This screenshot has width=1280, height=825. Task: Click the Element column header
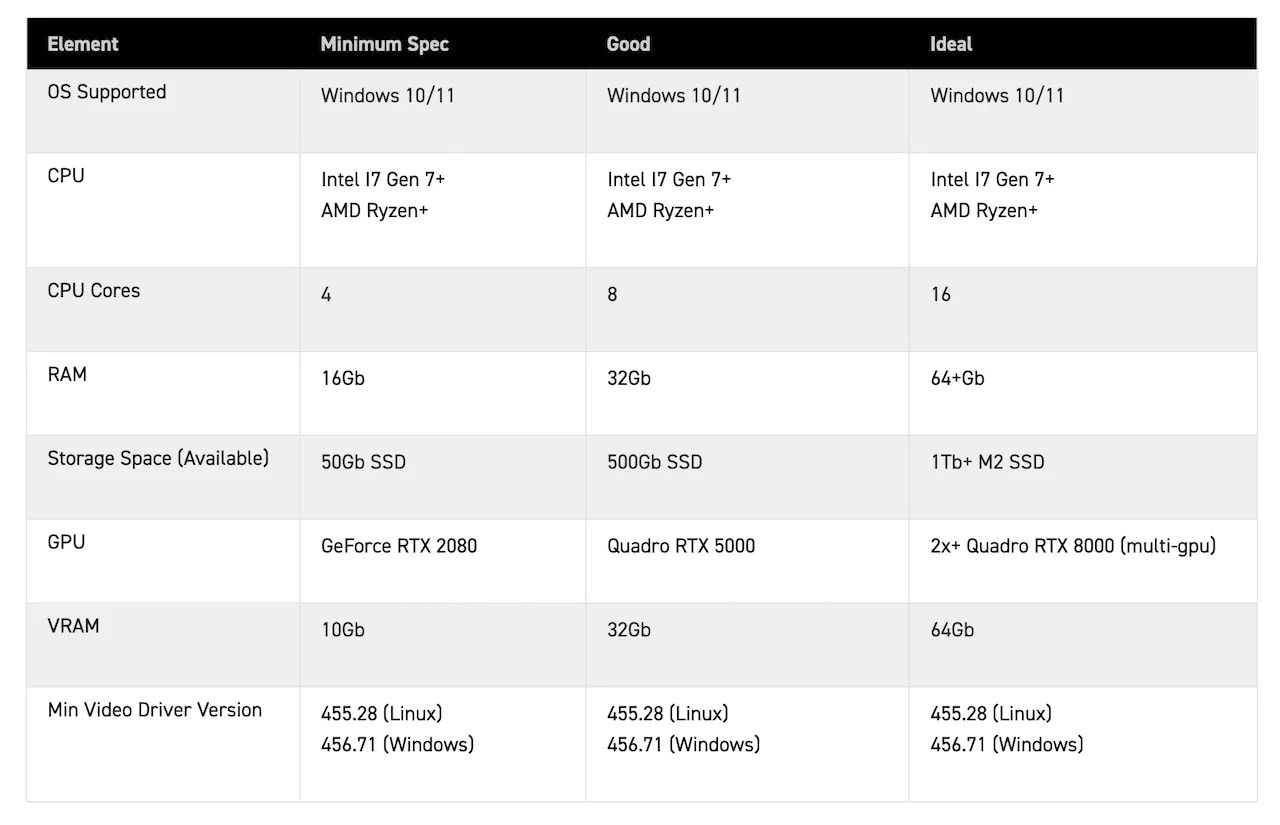(x=83, y=44)
